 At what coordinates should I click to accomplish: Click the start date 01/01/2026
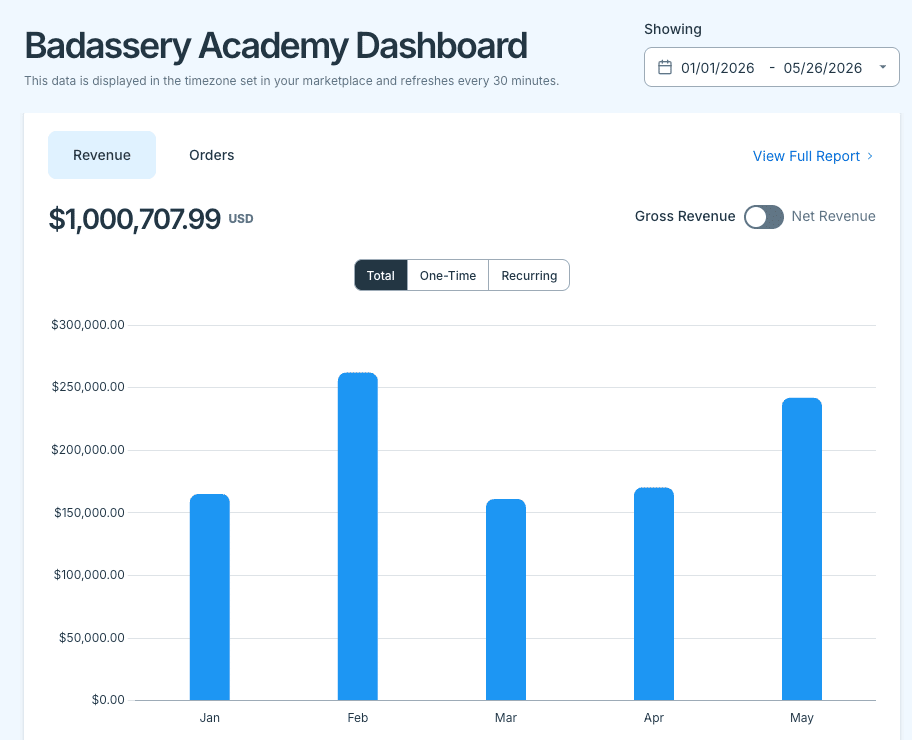point(718,68)
